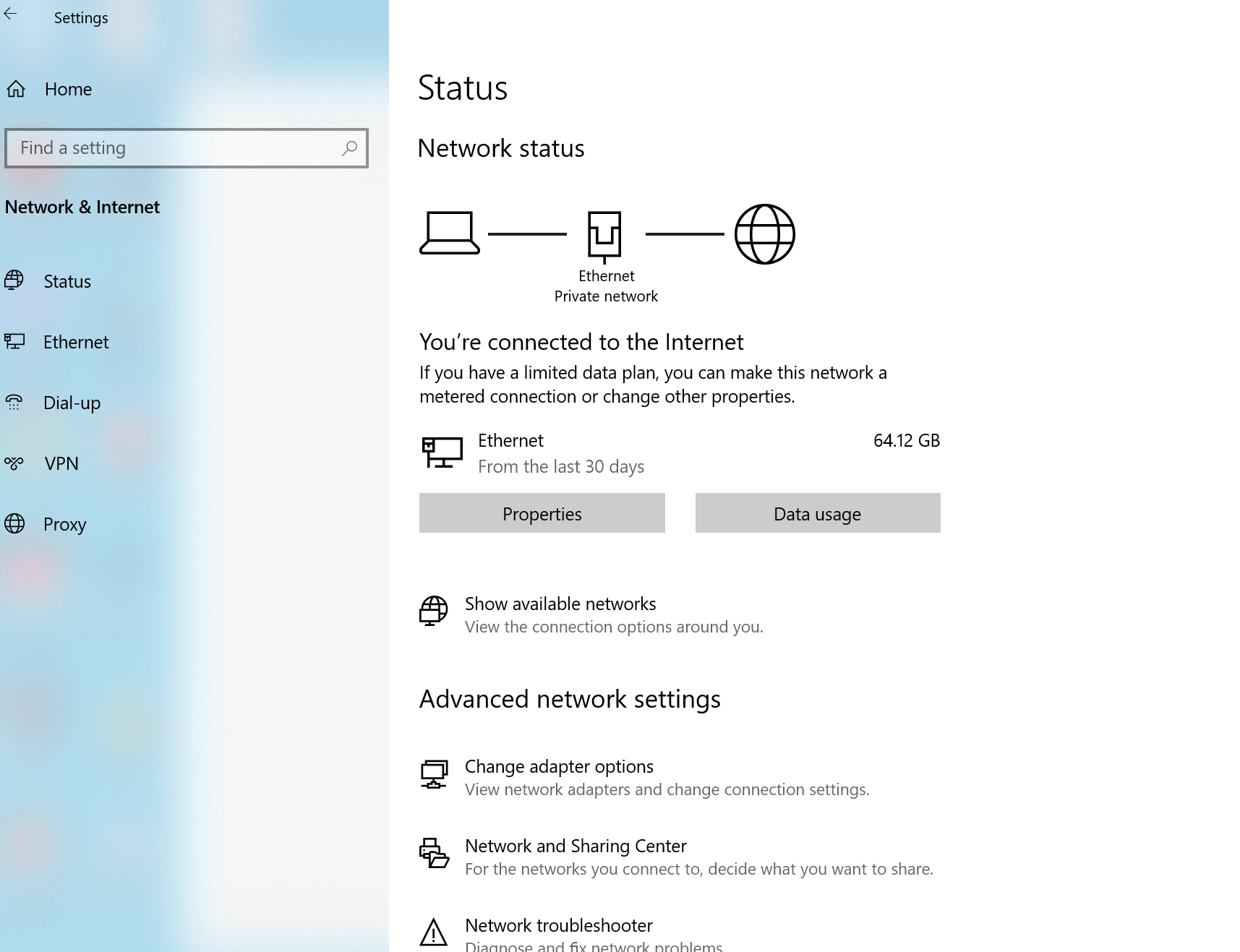Click 'Advanced network settings' heading

pyautogui.click(x=570, y=699)
